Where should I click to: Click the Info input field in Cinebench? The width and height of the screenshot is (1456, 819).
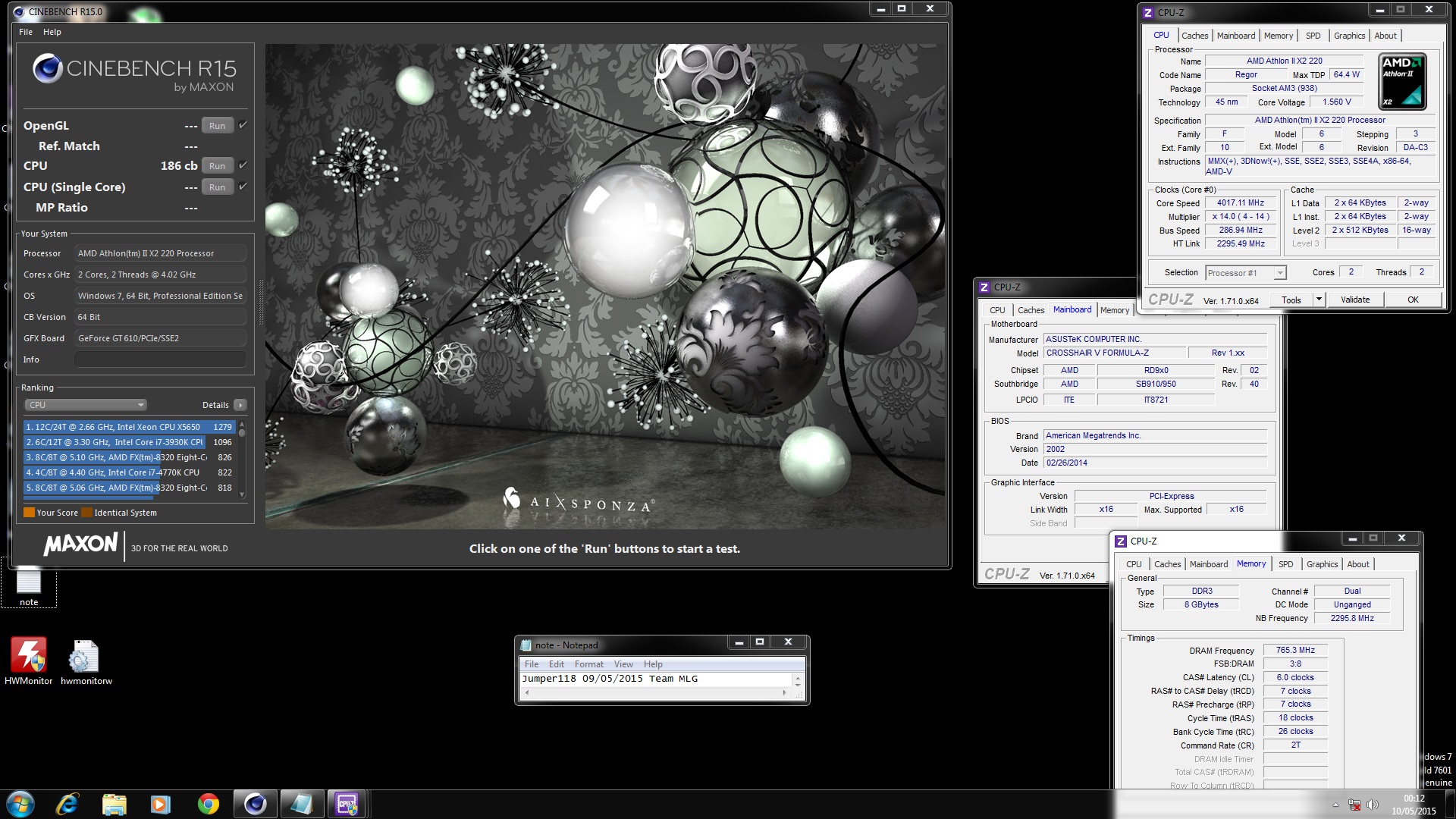[160, 359]
